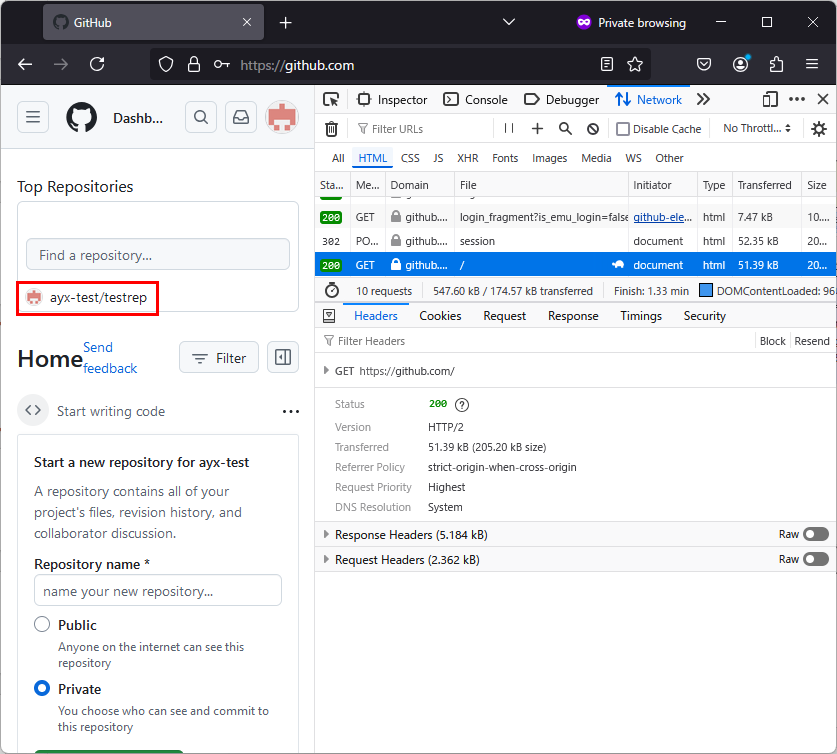Open the list all tabs dropdown
This screenshot has width=837, height=754.
click(x=509, y=22)
